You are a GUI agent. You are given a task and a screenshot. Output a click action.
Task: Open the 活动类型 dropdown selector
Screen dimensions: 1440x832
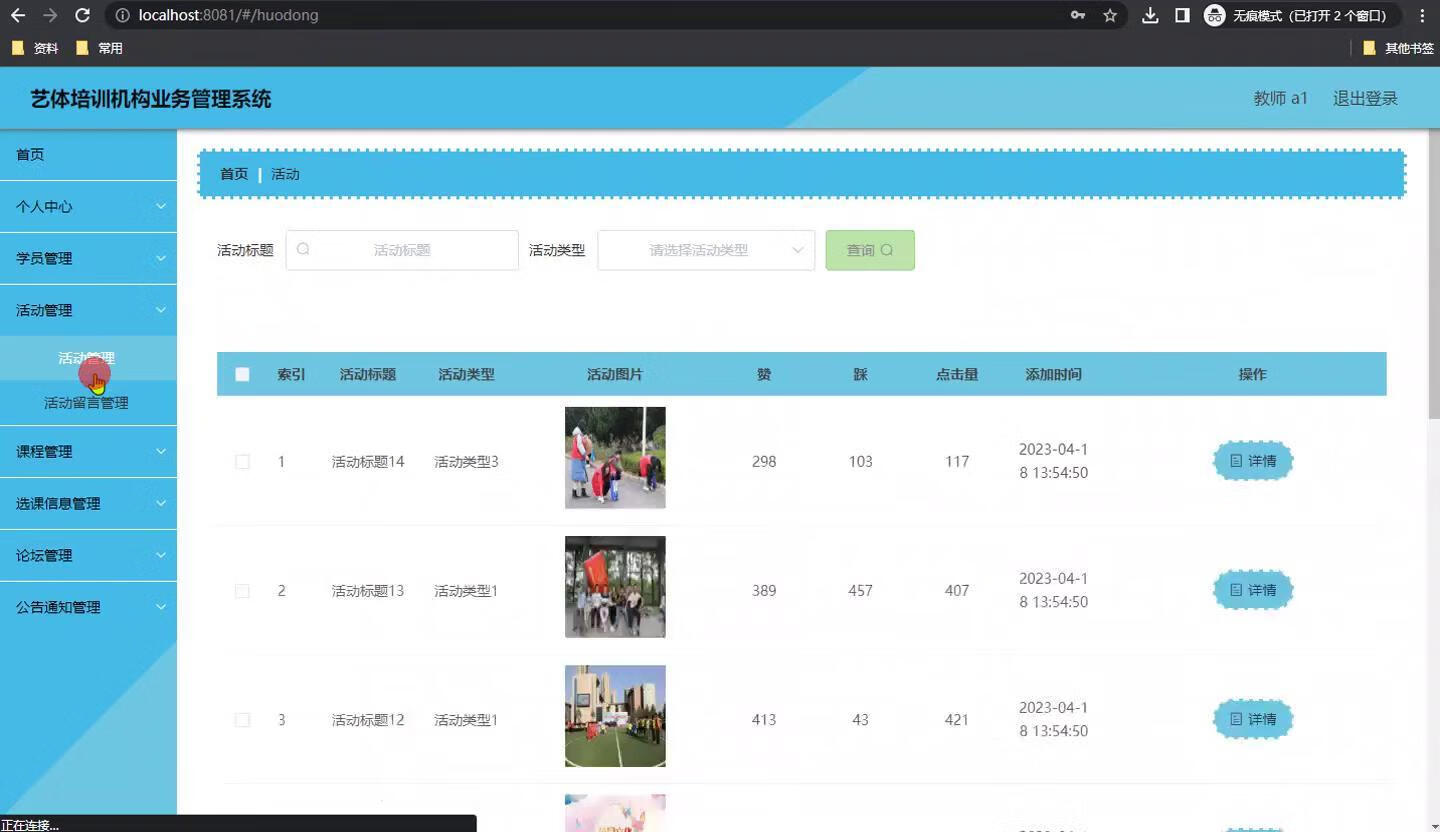point(706,250)
